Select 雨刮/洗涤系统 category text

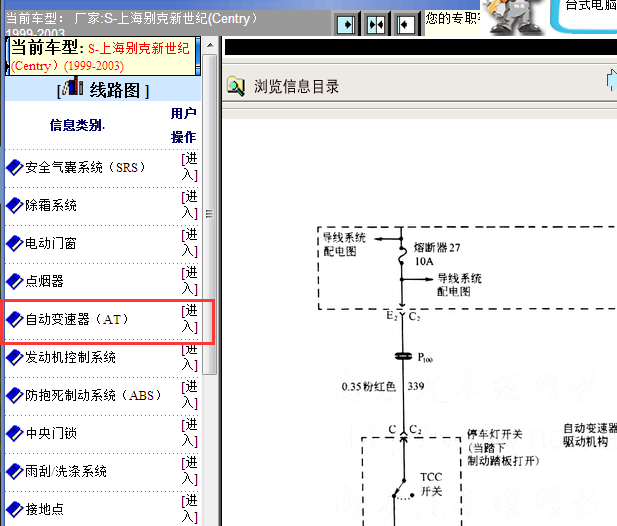[66, 471]
